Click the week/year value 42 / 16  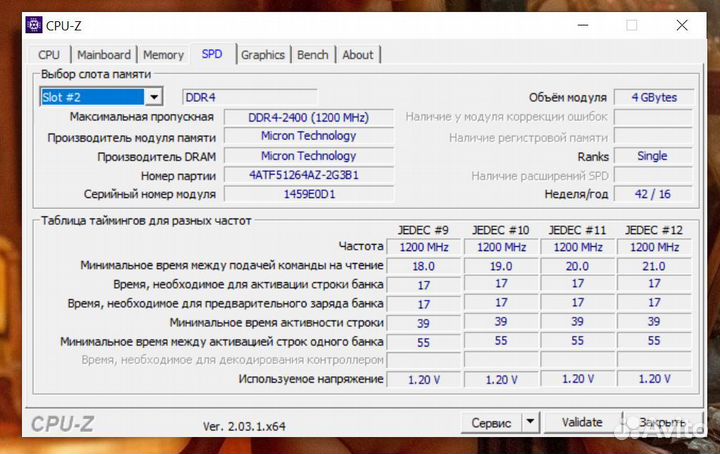(652, 194)
